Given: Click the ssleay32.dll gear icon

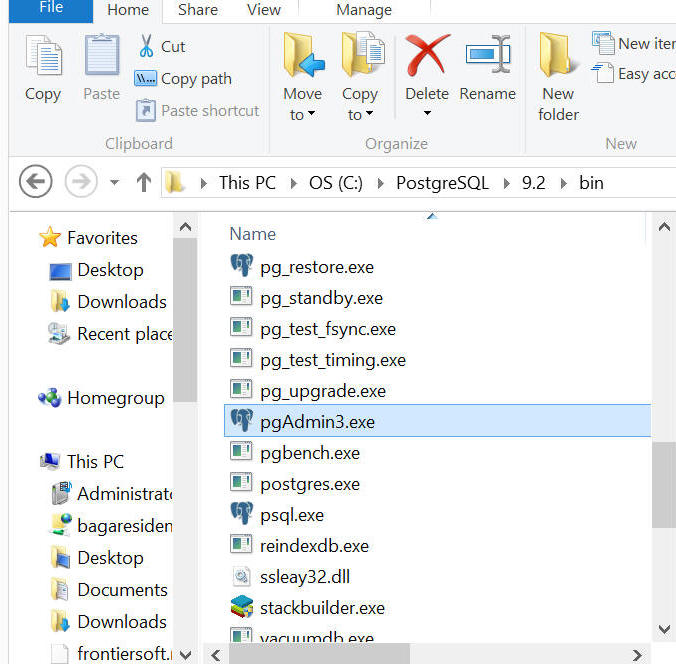Looking at the screenshot, I should [x=241, y=576].
